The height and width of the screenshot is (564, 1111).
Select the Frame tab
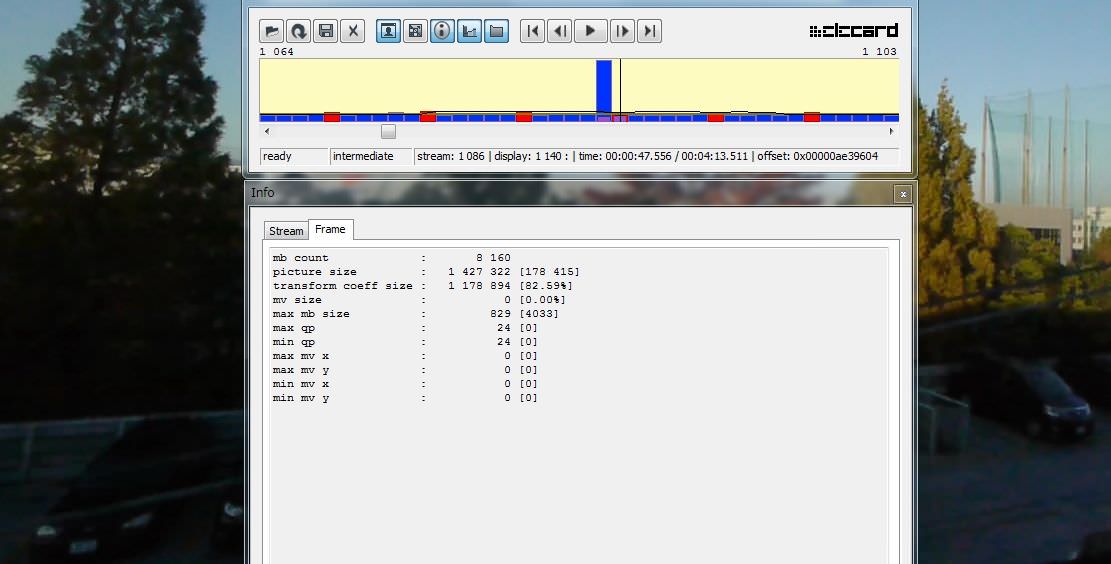(330, 230)
